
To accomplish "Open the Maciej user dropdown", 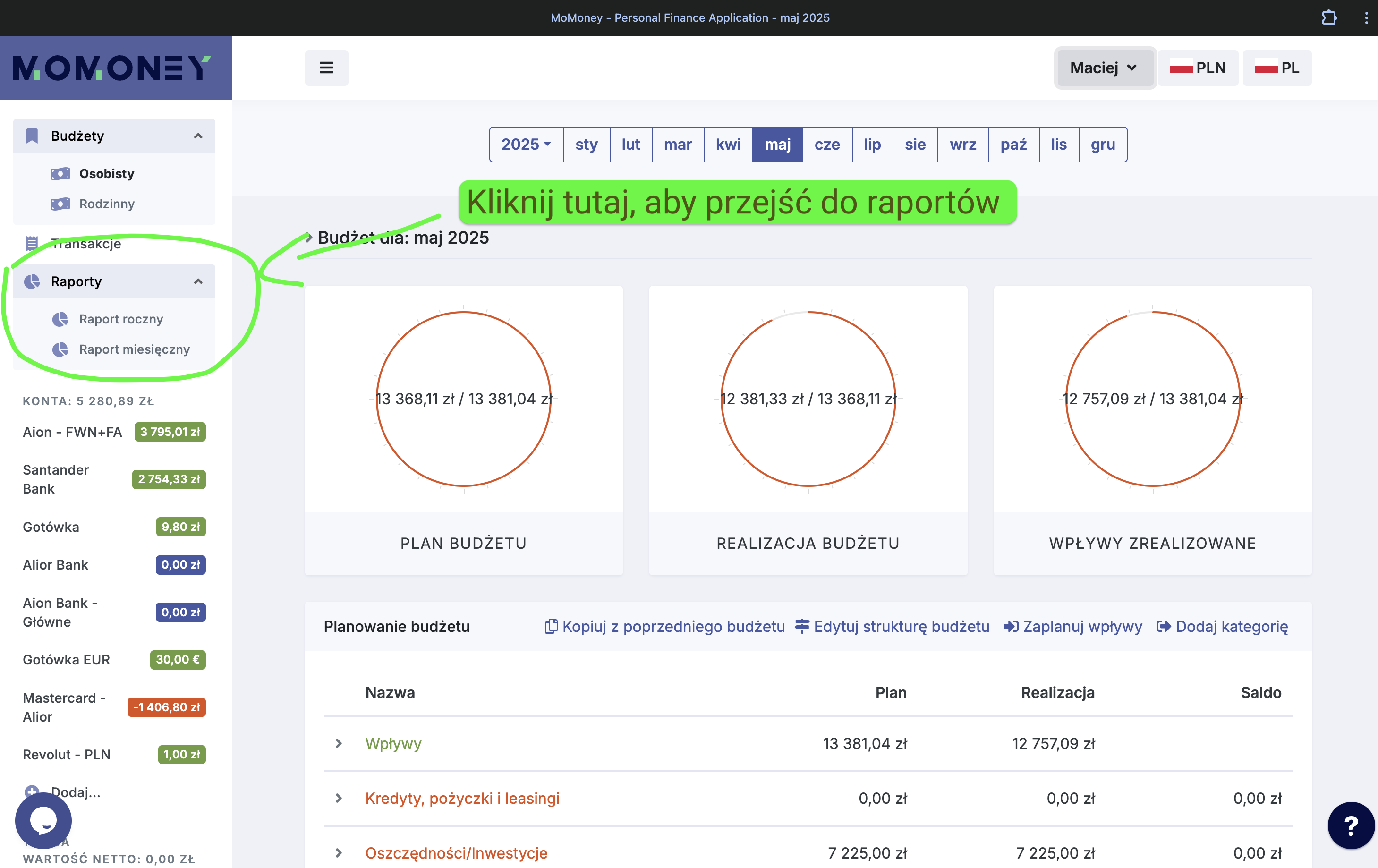I will click(1105, 68).
